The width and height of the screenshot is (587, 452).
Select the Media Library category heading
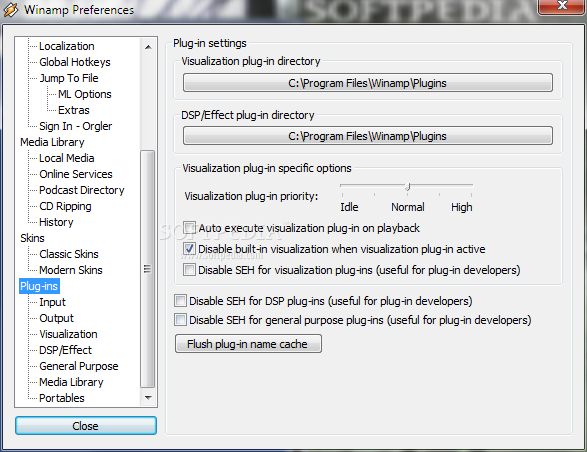click(x=52, y=142)
